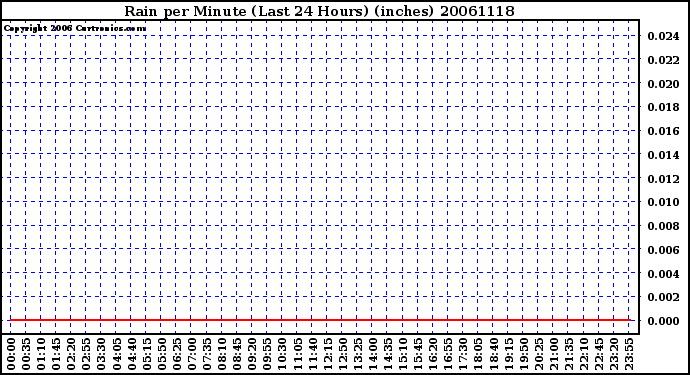Click the 22:10 time label
The height and width of the screenshot is (375, 690).
point(584,354)
